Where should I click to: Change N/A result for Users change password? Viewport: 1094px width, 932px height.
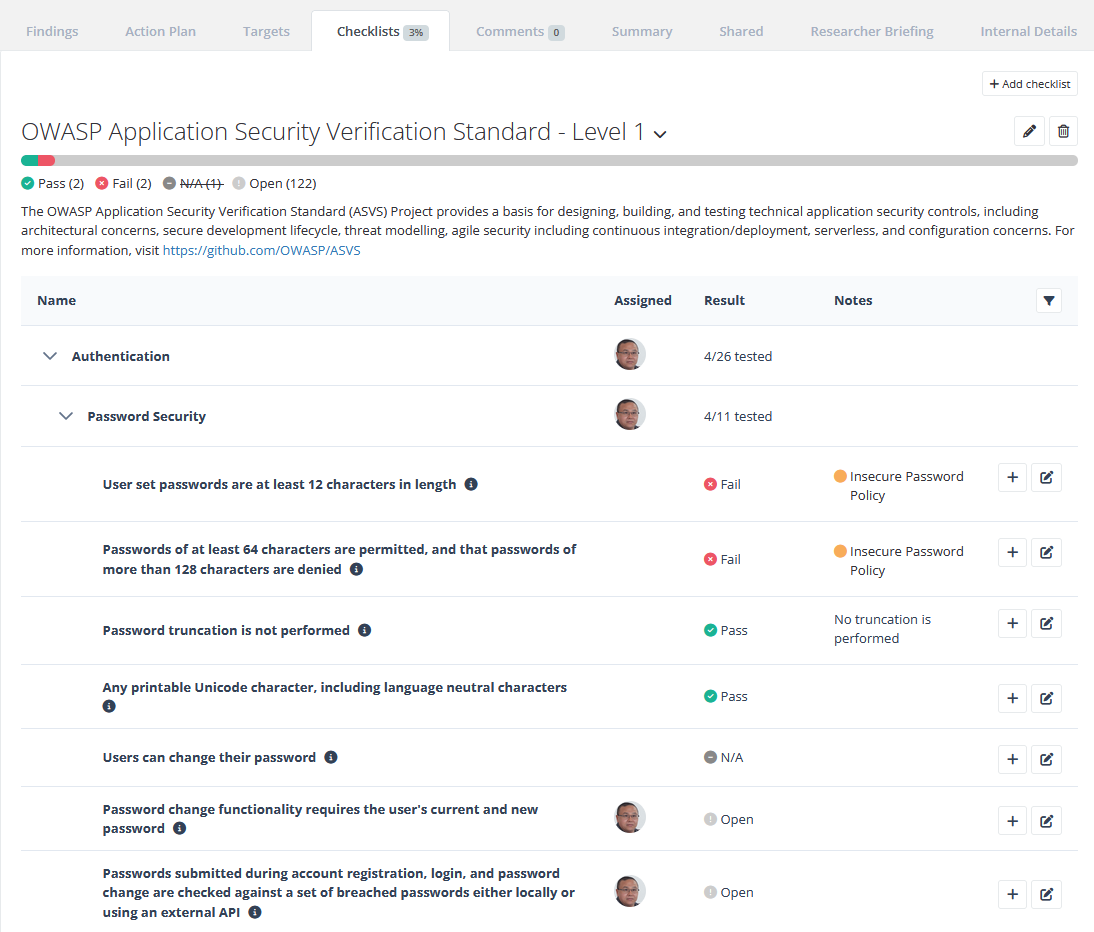point(724,758)
